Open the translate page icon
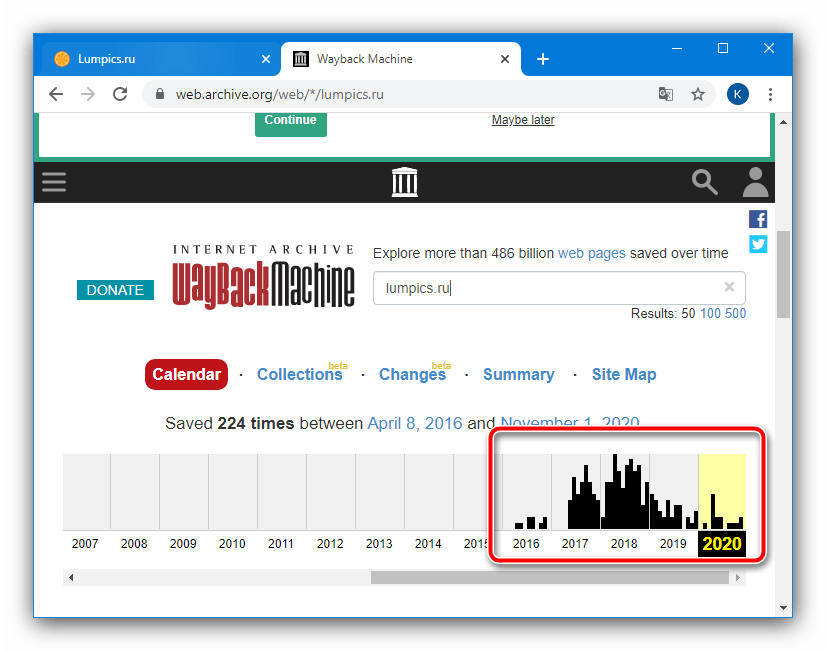The height and width of the screenshot is (651, 826). 666,94
